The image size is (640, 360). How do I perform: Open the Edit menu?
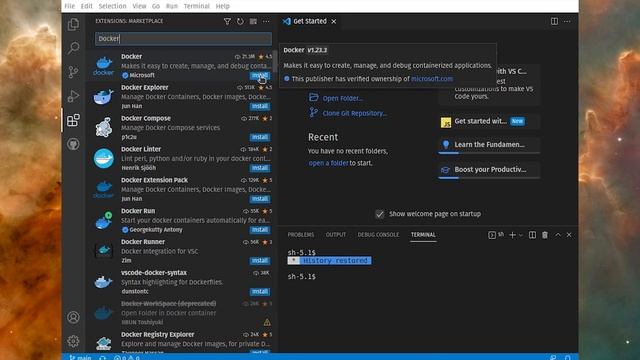87,6
